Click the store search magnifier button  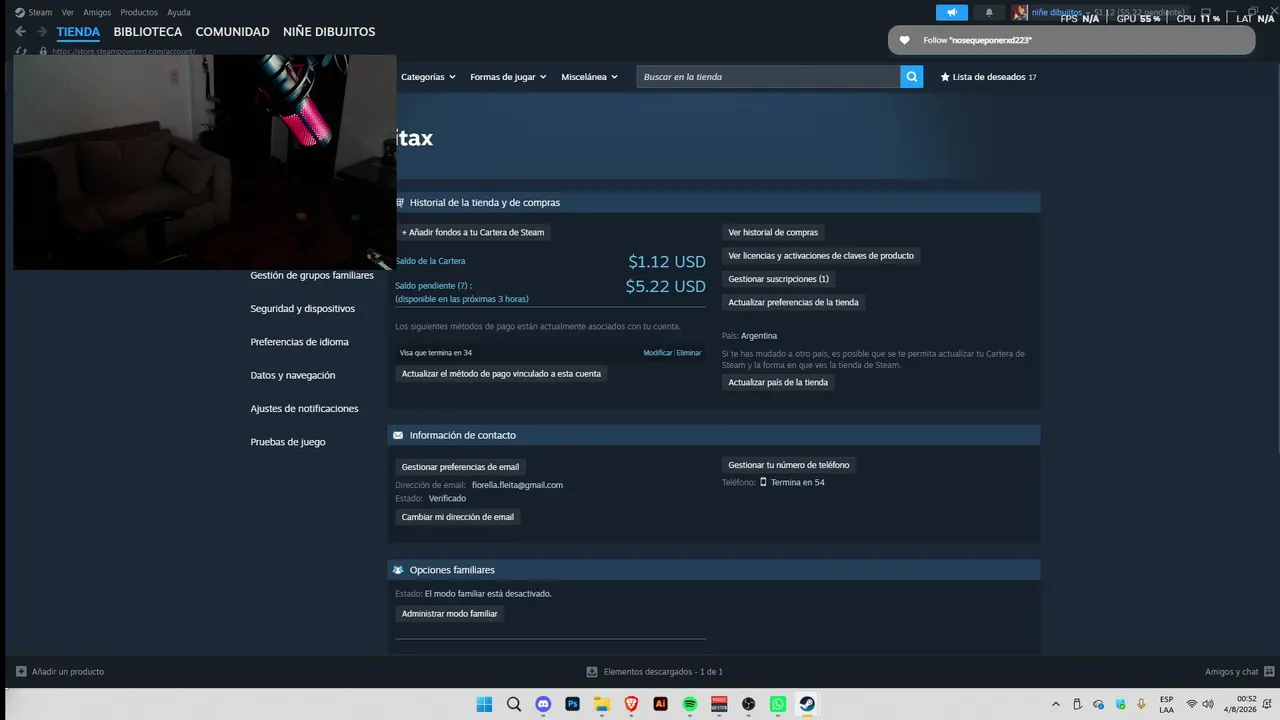(x=911, y=77)
